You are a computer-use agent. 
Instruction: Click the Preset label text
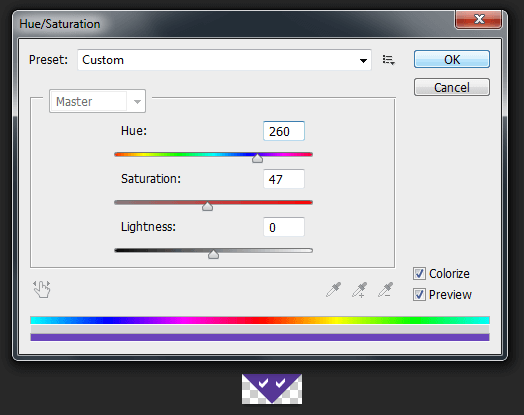click(x=48, y=60)
